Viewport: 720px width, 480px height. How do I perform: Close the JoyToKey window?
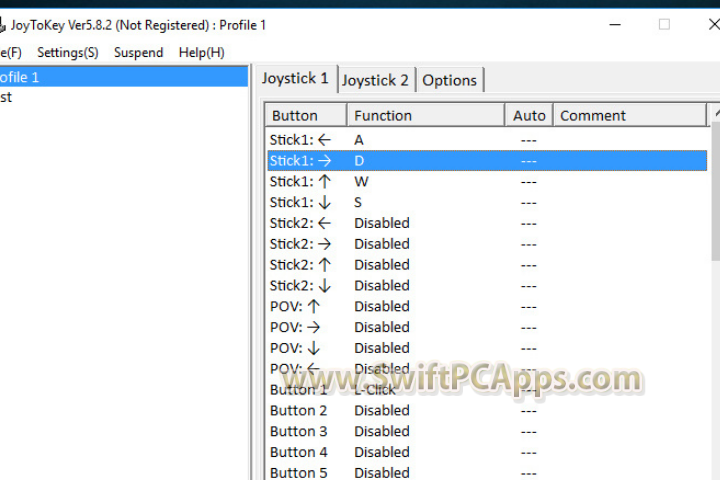click(x=714, y=24)
